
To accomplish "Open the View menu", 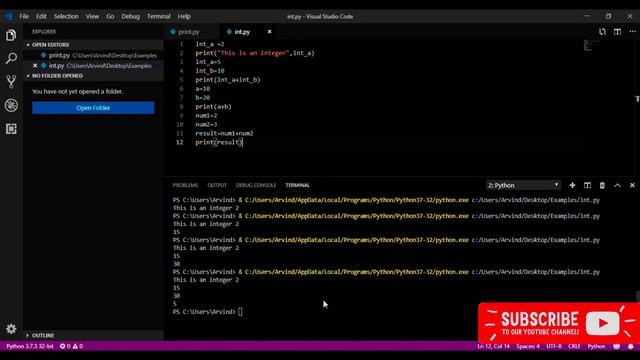I will [92, 16].
